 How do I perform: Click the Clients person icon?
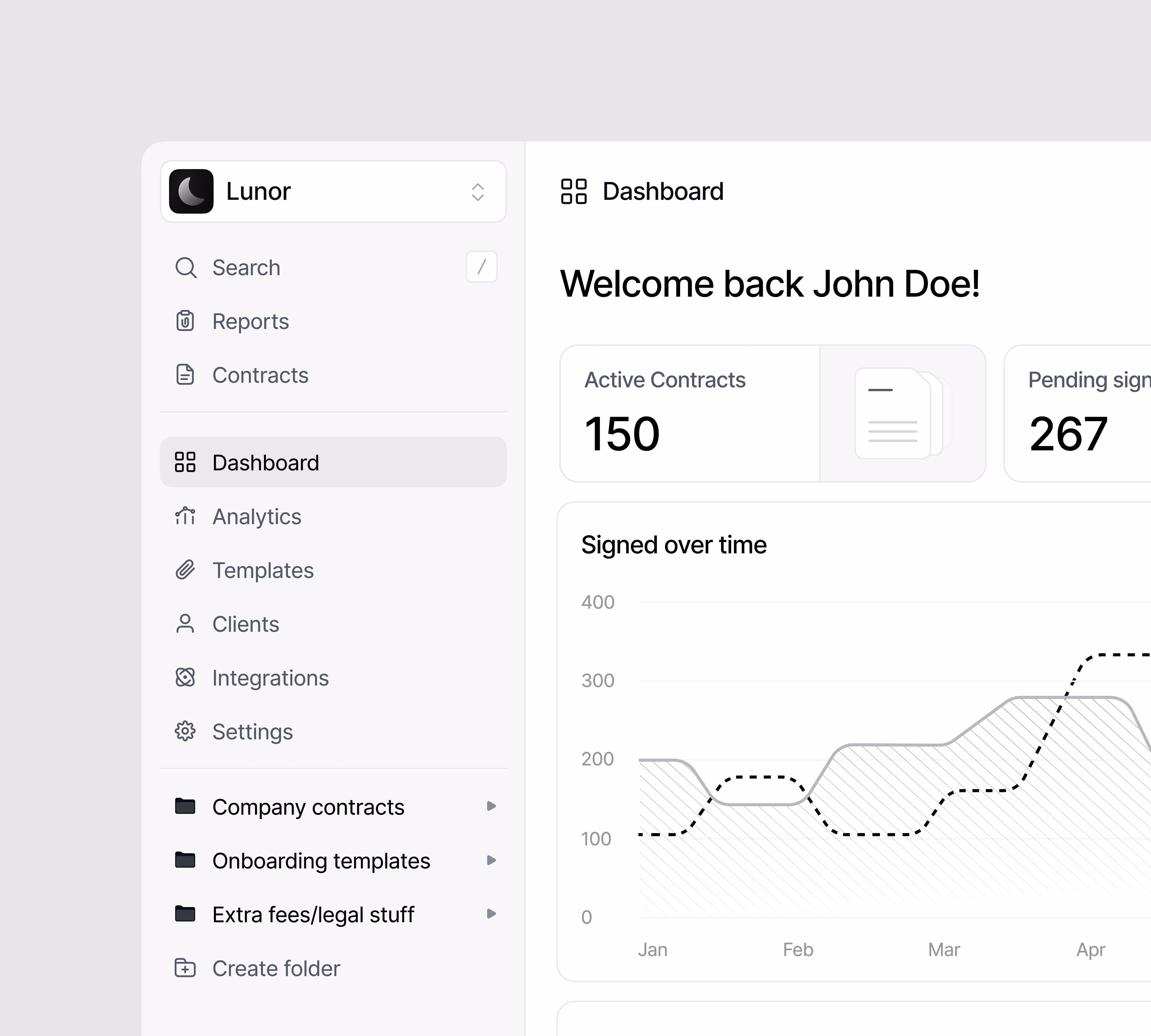[185, 623]
